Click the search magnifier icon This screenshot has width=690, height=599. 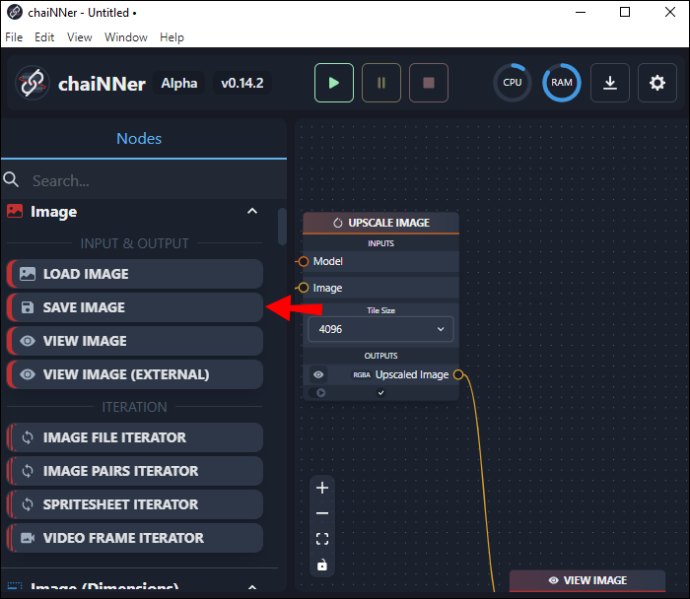[11, 180]
